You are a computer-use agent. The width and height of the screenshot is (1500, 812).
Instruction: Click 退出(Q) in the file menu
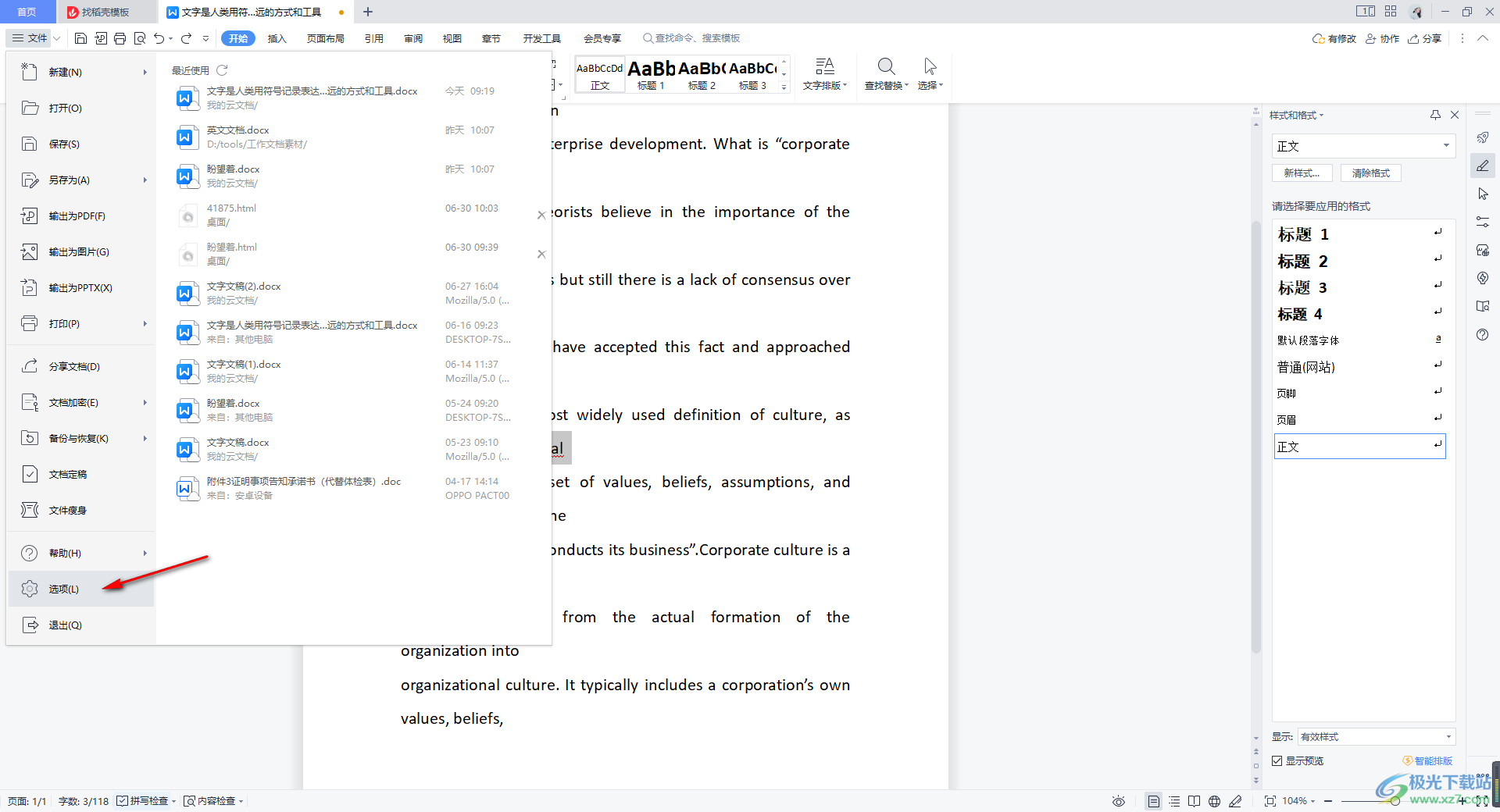coord(81,625)
